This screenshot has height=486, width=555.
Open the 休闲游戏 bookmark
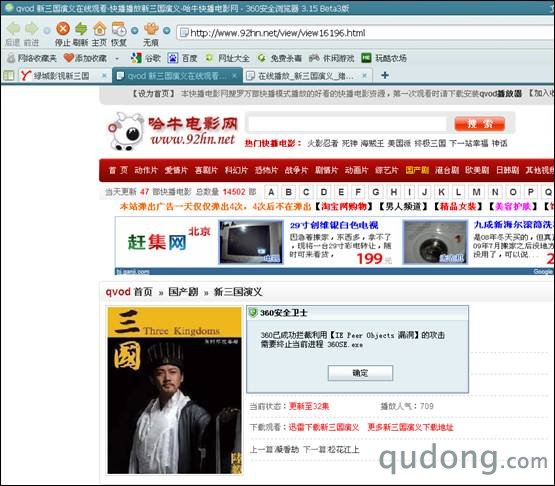(331, 58)
